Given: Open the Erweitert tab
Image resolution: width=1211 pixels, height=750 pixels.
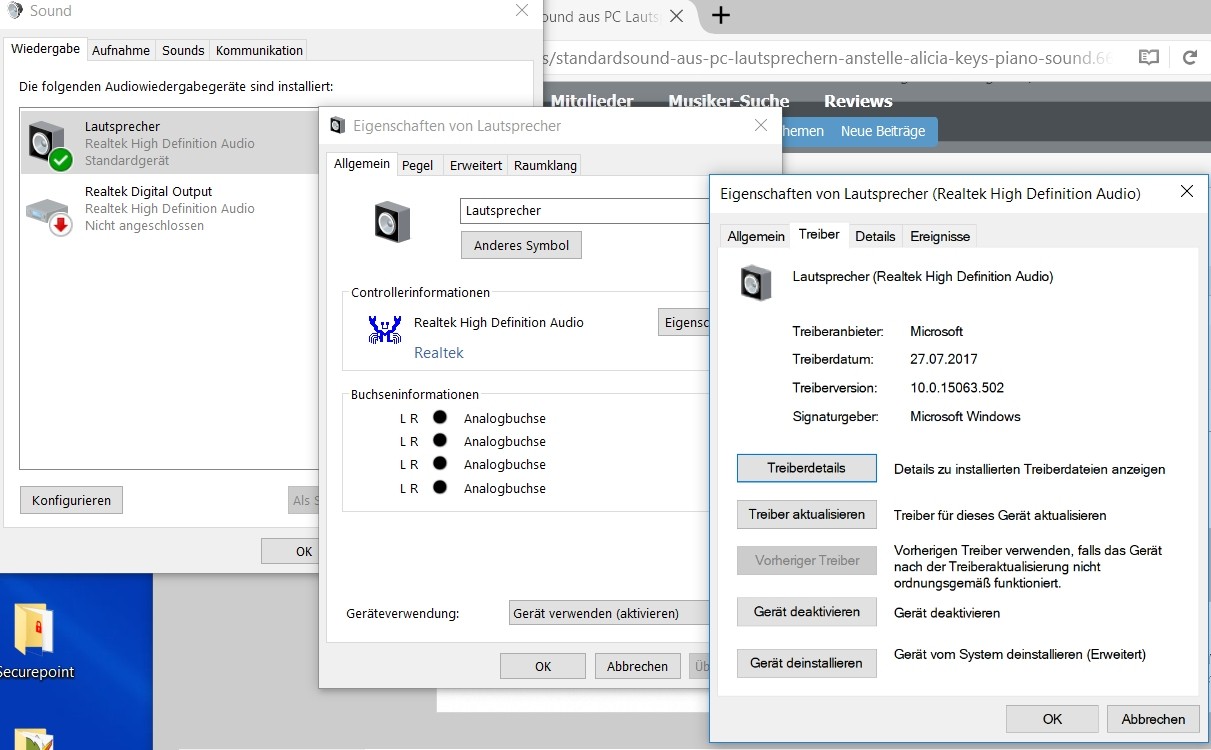Looking at the screenshot, I should [x=476, y=165].
